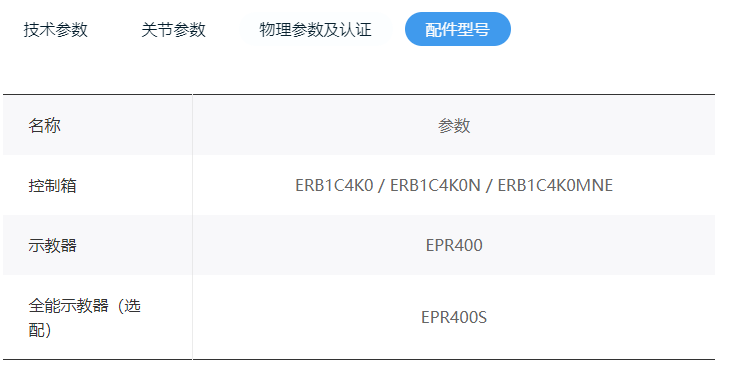
Task: Select the 示教器 row label
Action: click(x=52, y=245)
